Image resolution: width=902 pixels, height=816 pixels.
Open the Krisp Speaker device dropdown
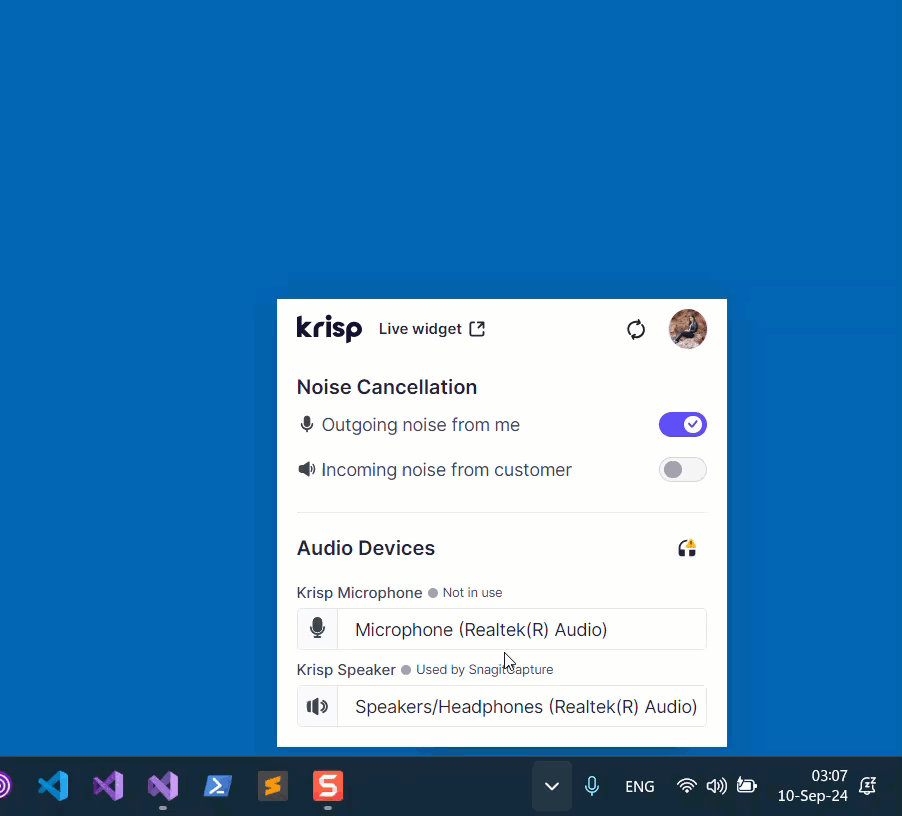[520, 707]
